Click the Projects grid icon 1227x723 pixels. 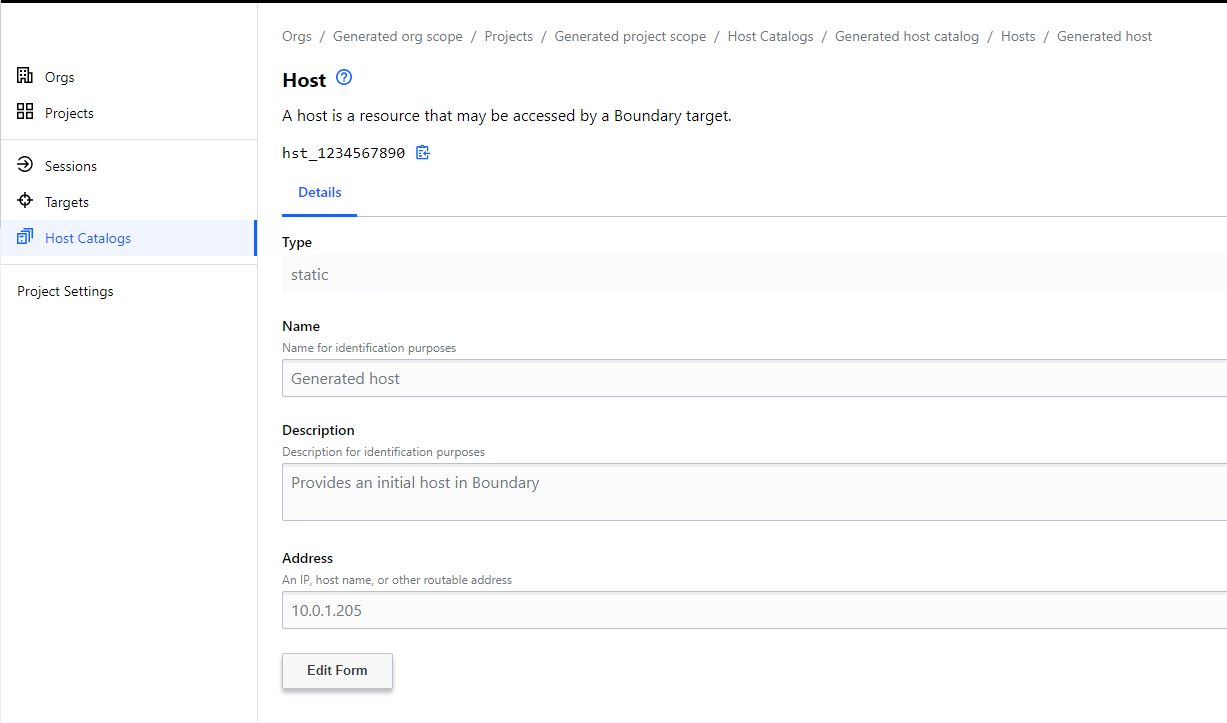(25, 112)
